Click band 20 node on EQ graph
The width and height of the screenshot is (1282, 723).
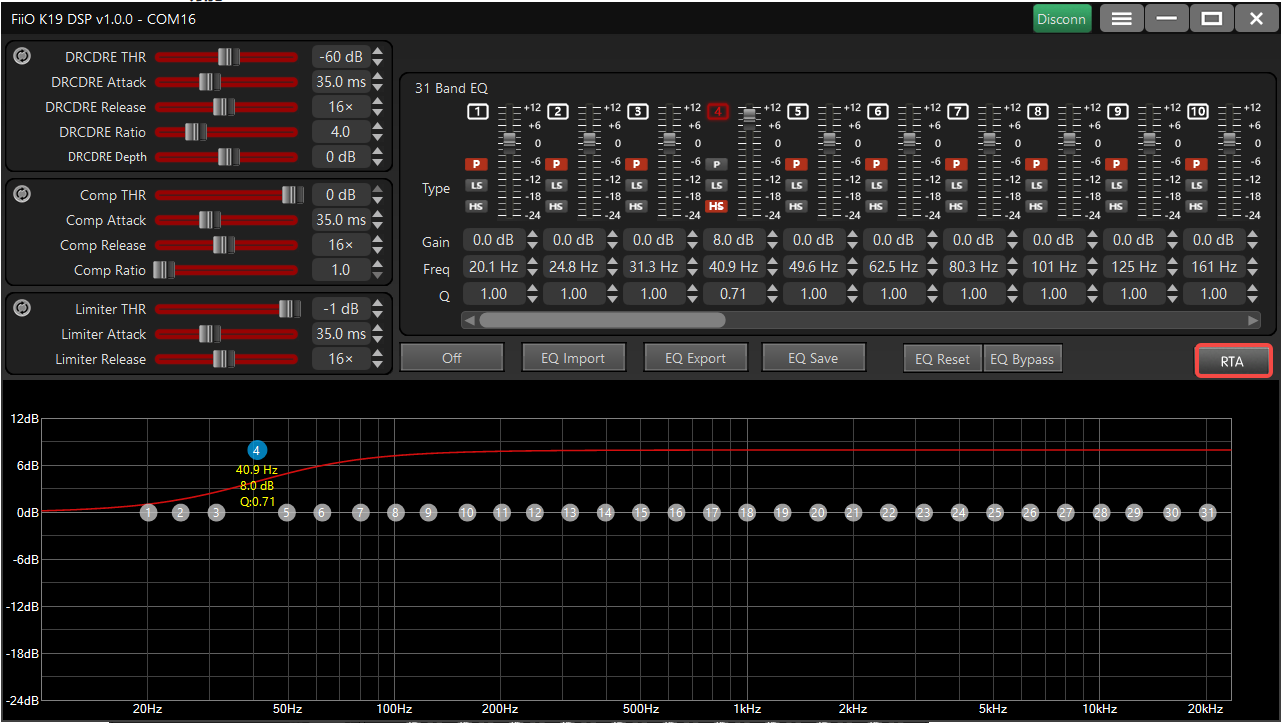coord(818,512)
